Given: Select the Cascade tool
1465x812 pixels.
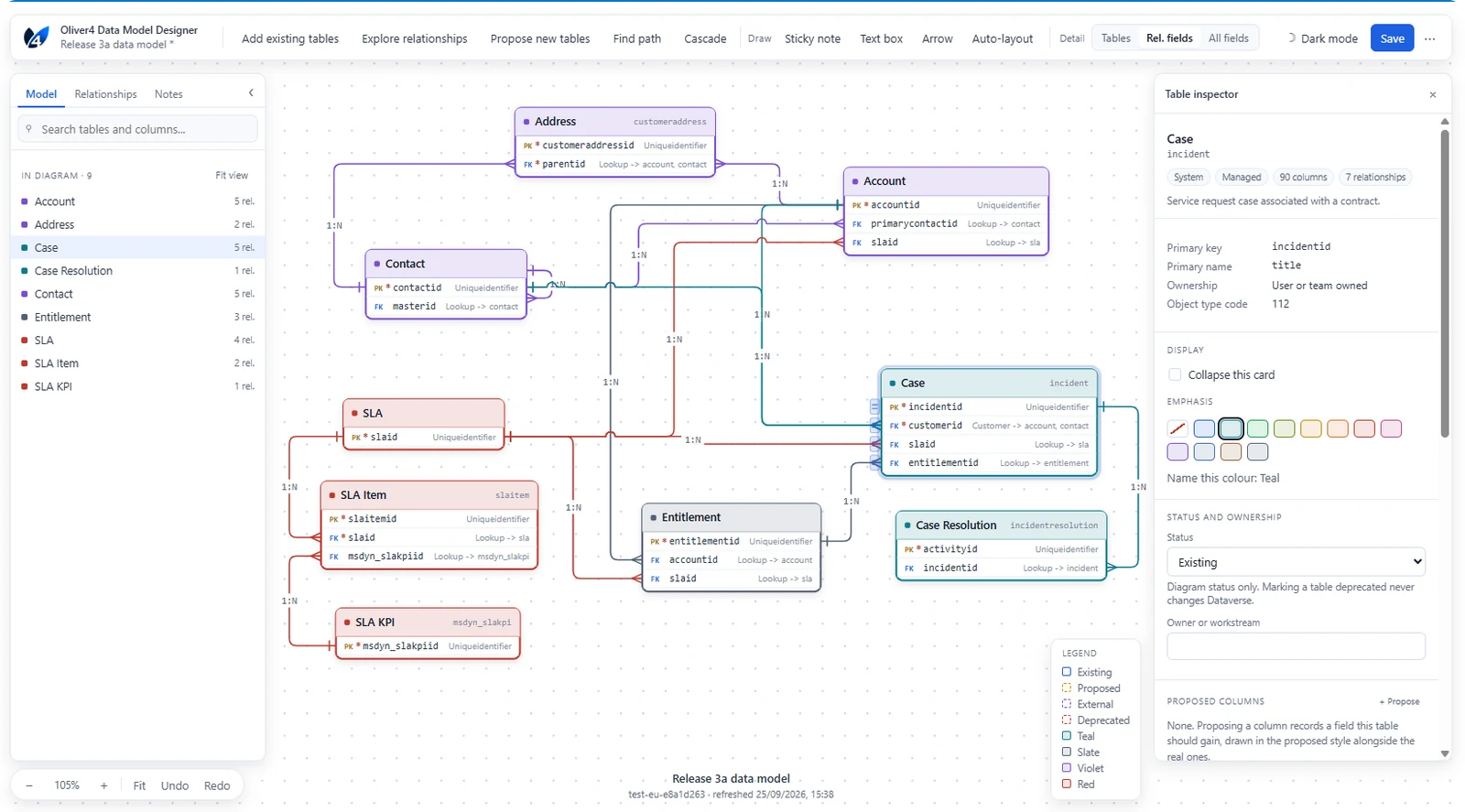Looking at the screenshot, I should pos(705,38).
